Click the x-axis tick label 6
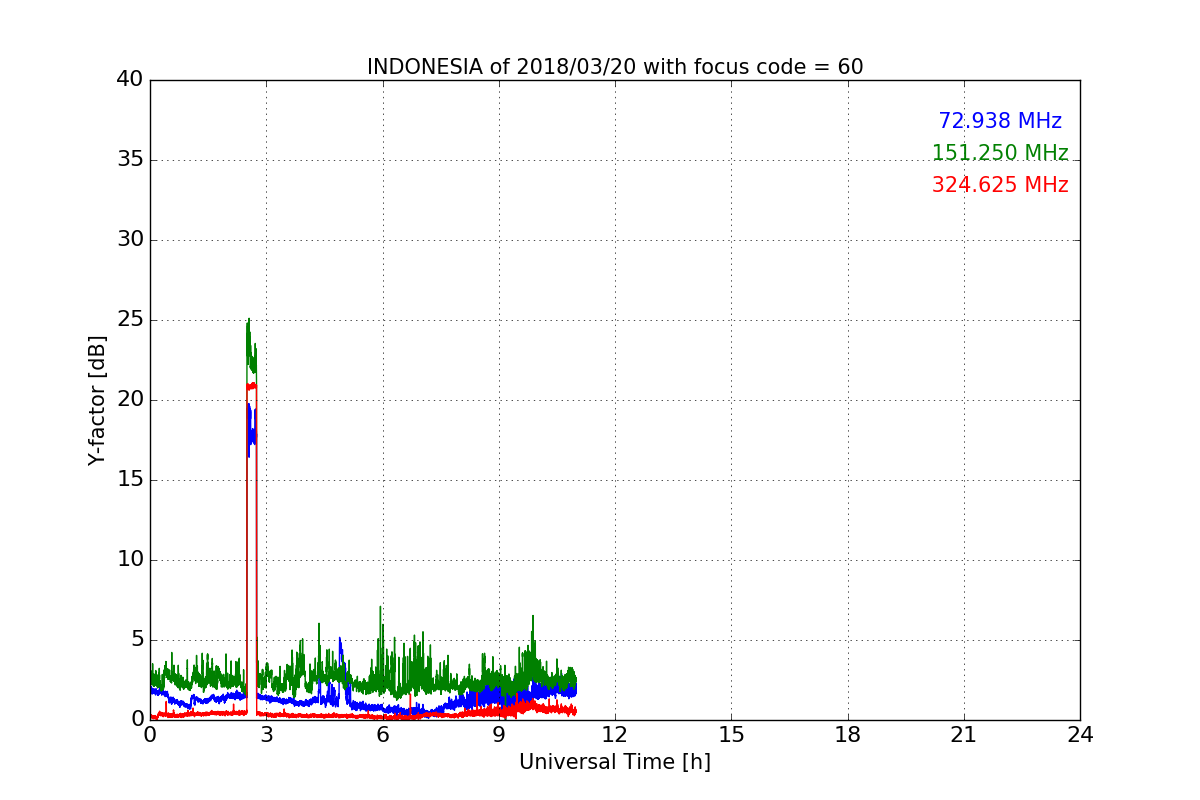The width and height of the screenshot is (1200, 800). 383,735
